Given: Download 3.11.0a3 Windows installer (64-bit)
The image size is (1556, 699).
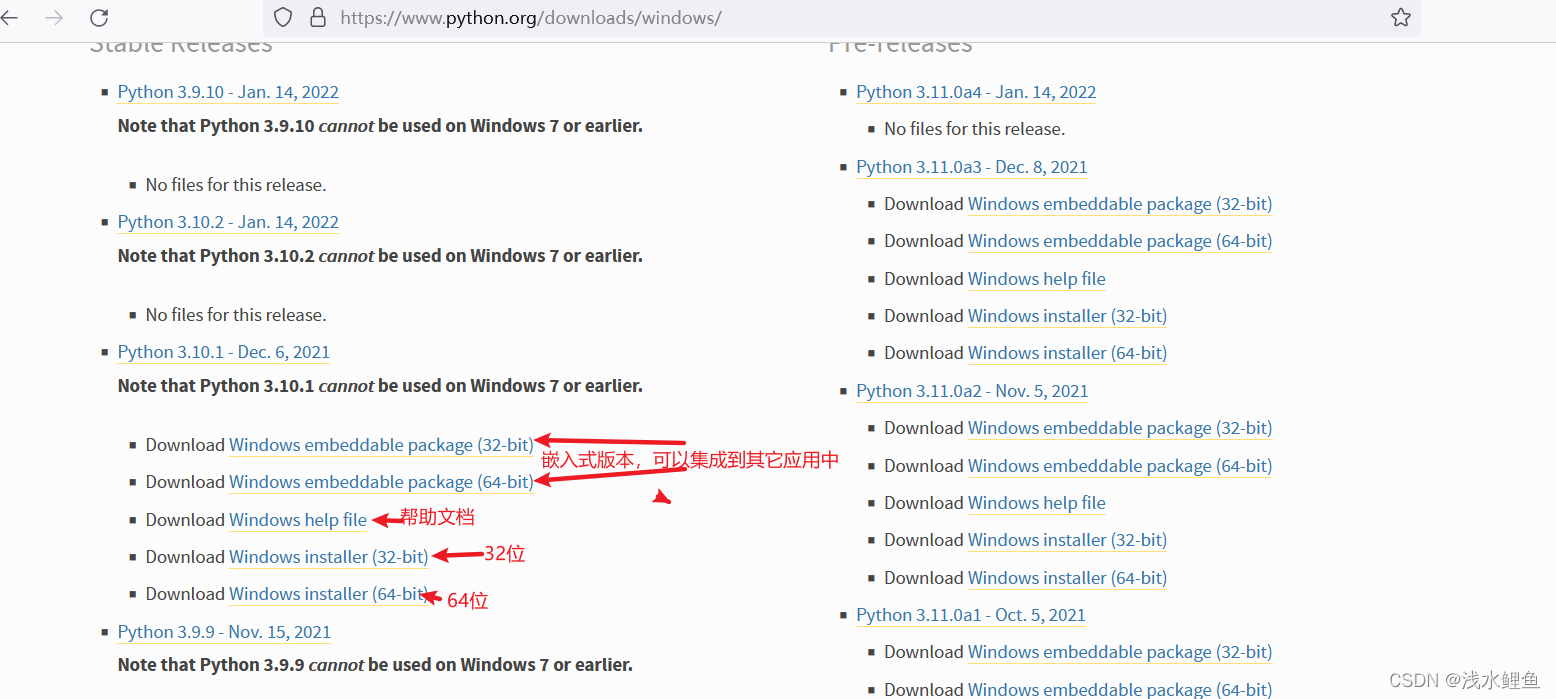Looking at the screenshot, I should tap(1067, 353).
